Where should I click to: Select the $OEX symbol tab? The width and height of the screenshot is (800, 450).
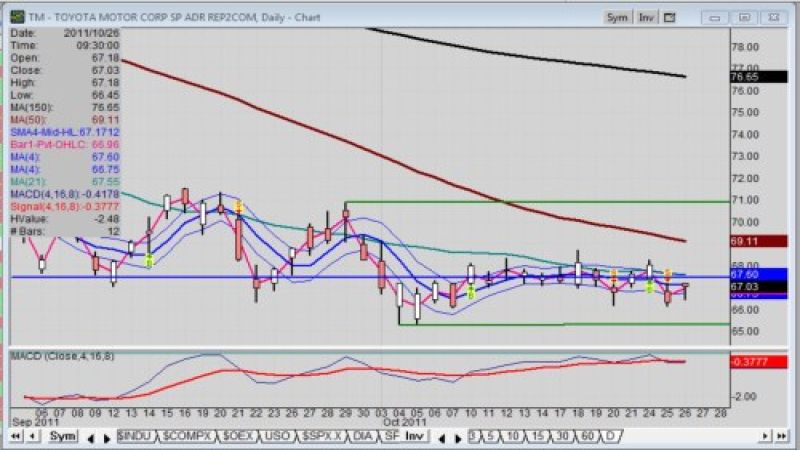pyautogui.click(x=237, y=436)
